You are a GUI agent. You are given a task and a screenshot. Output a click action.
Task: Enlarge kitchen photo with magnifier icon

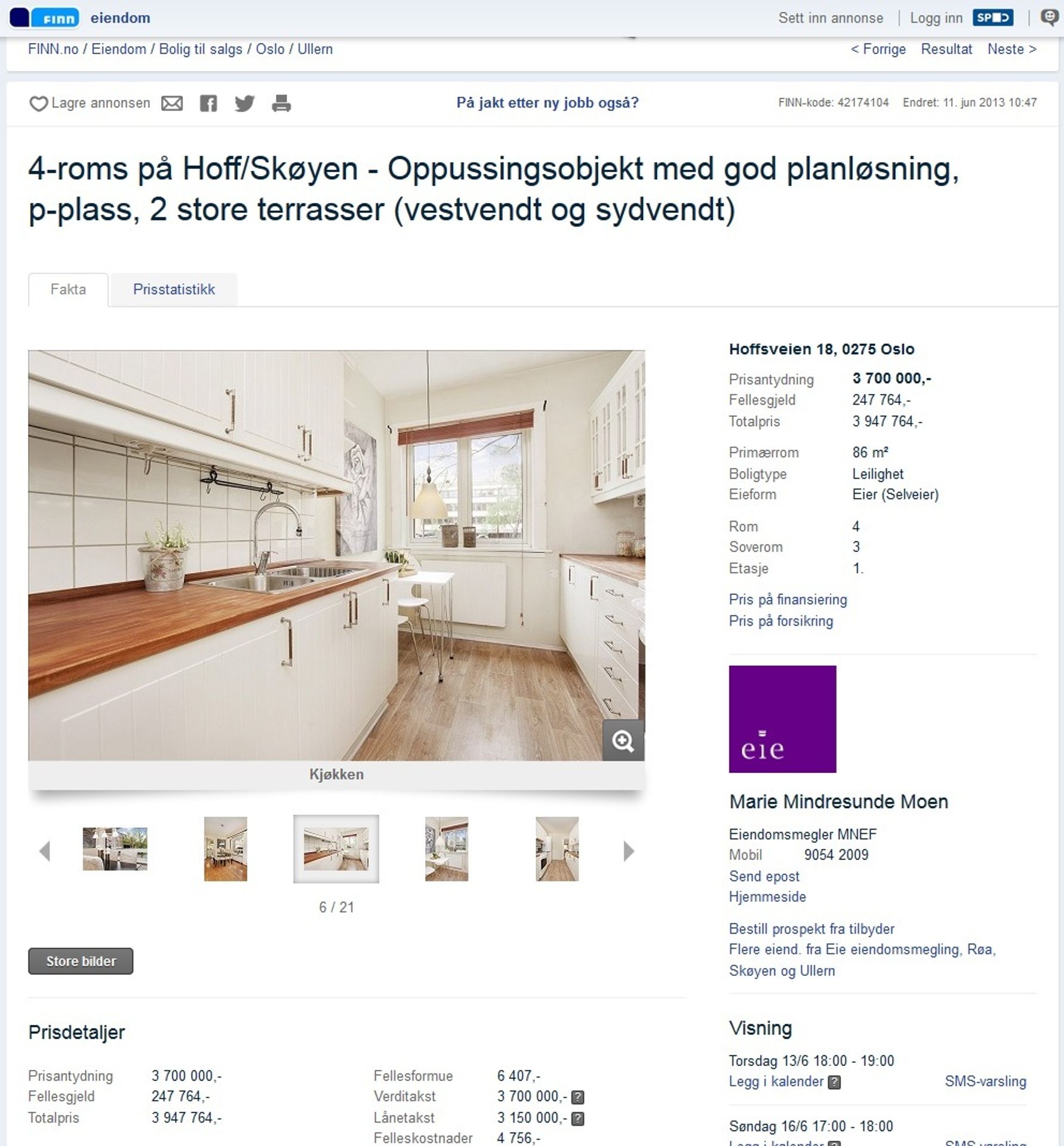coord(623,741)
